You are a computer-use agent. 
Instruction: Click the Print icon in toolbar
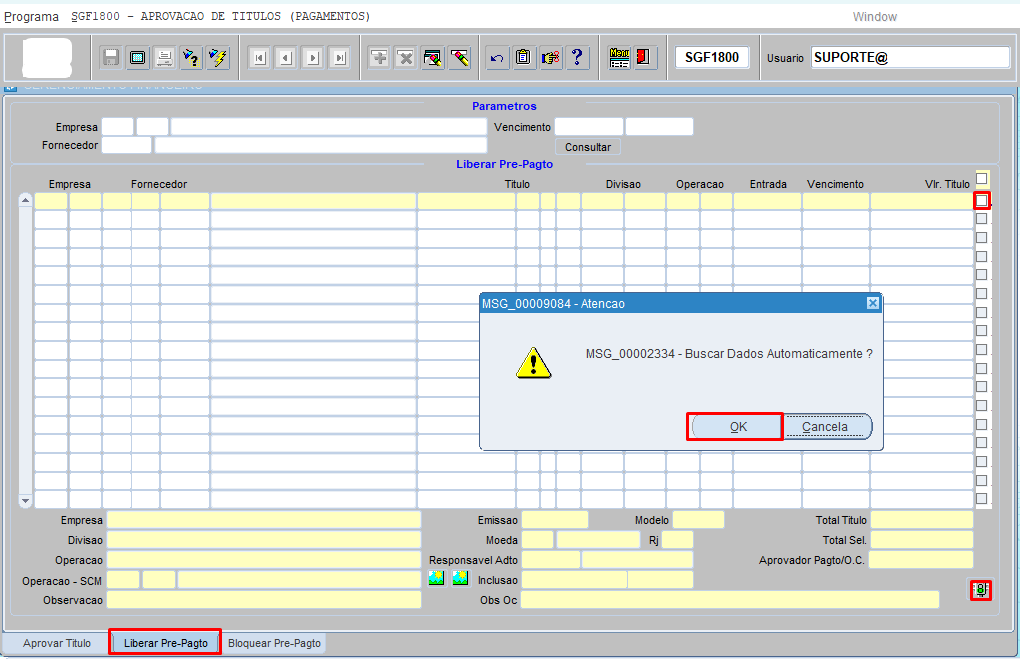click(164, 58)
